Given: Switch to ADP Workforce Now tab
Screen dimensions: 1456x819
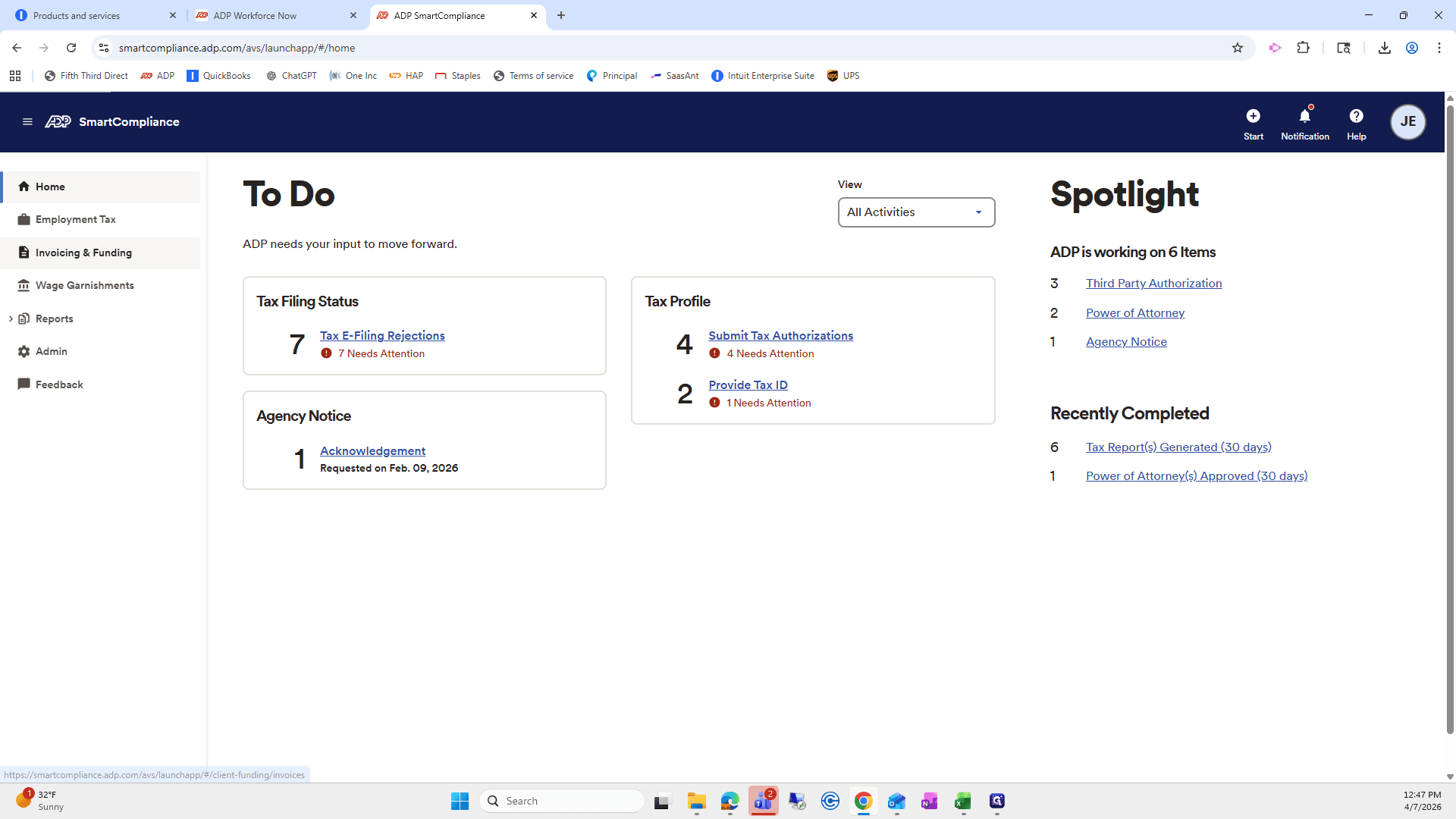Looking at the screenshot, I should pos(277,15).
